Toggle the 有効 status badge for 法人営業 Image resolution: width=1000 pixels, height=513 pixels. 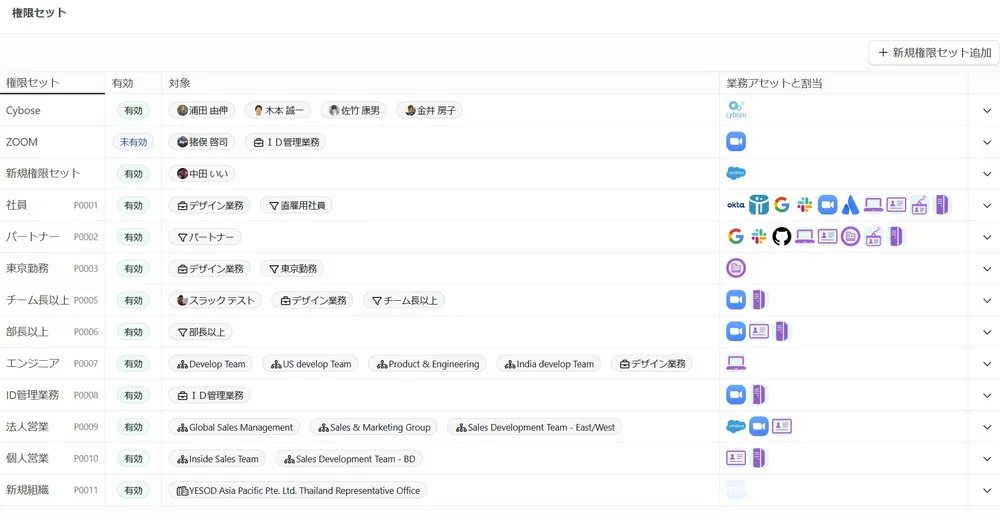click(x=133, y=427)
